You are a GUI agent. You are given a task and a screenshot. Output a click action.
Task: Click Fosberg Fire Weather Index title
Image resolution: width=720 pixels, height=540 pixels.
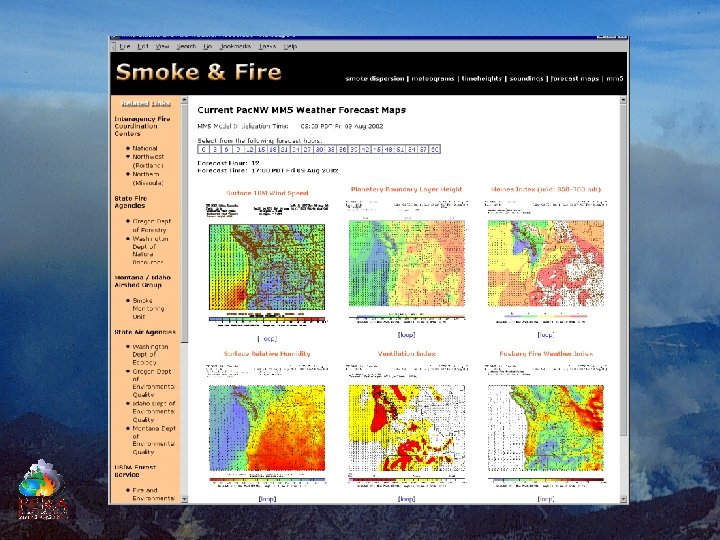click(x=546, y=354)
